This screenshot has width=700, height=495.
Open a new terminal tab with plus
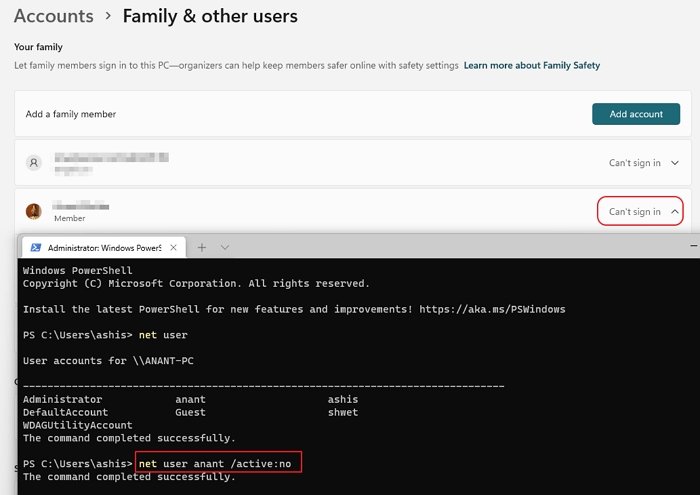[x=202, y=247]
